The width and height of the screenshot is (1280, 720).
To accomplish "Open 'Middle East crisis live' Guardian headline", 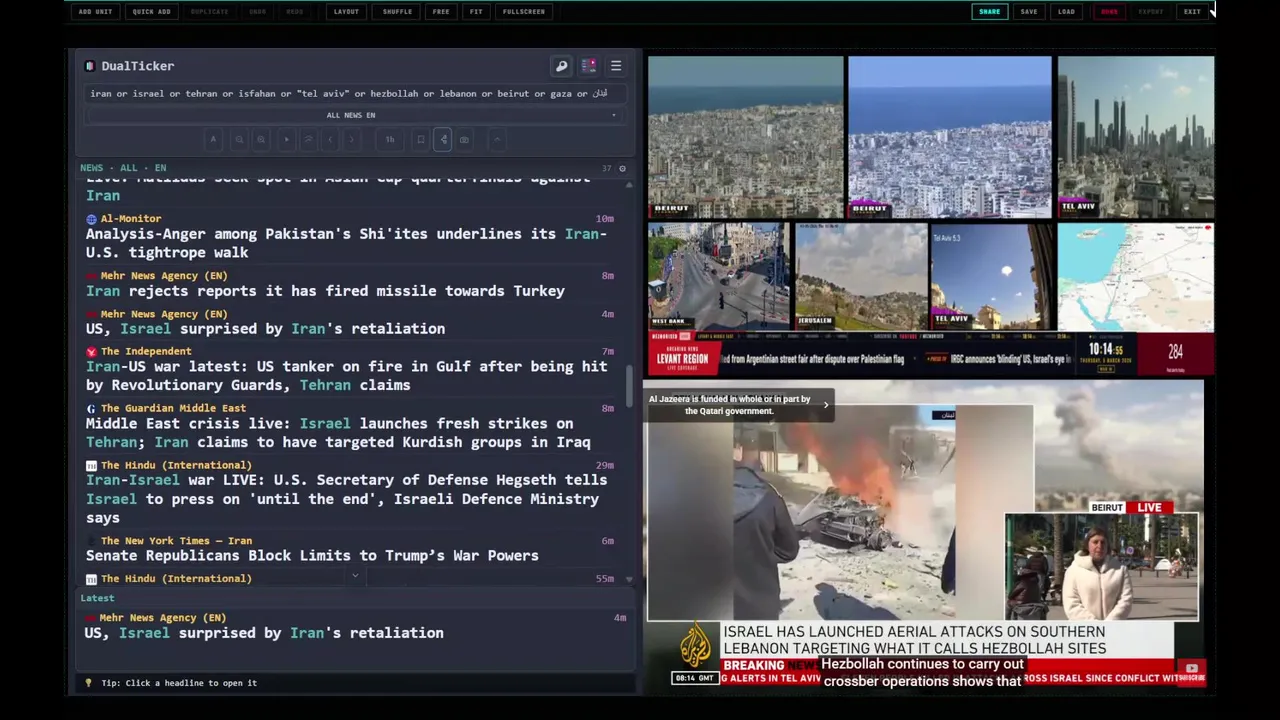I will (338, 433).
